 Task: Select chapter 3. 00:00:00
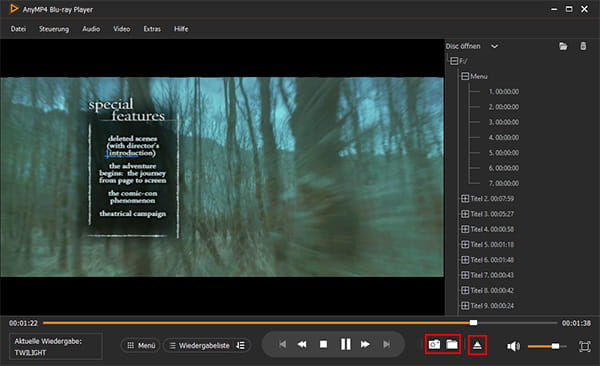504,122
